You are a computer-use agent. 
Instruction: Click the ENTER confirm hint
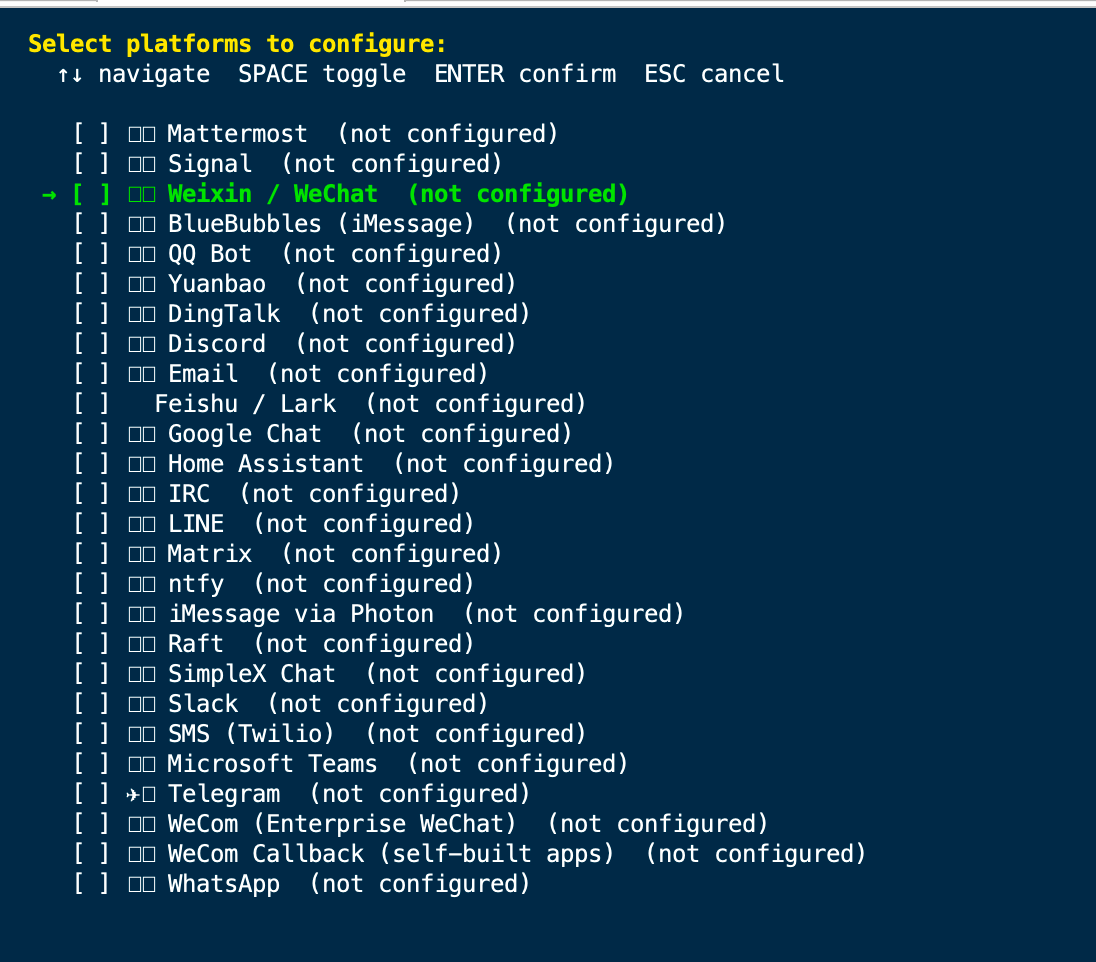pos(525,73)
